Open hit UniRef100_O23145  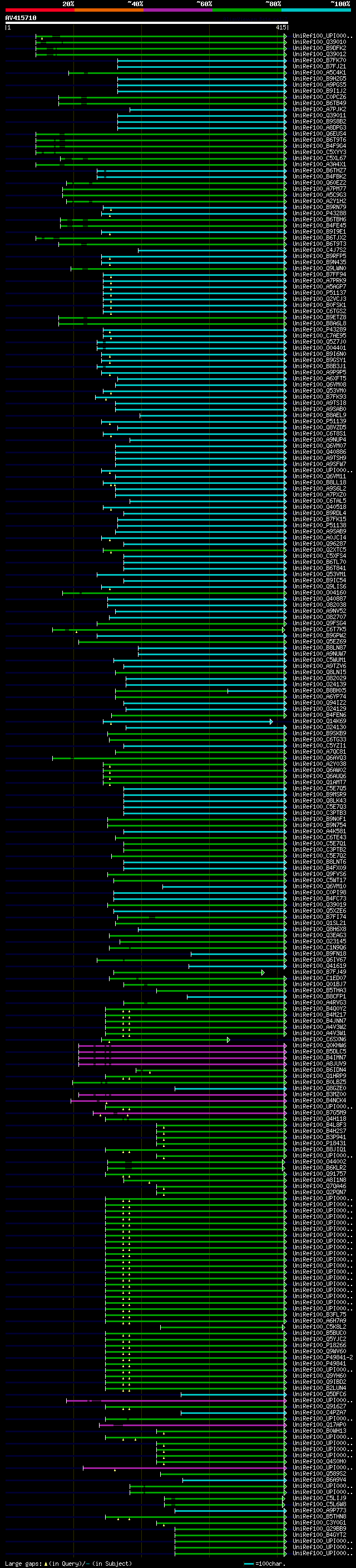(x=319, y=942)
